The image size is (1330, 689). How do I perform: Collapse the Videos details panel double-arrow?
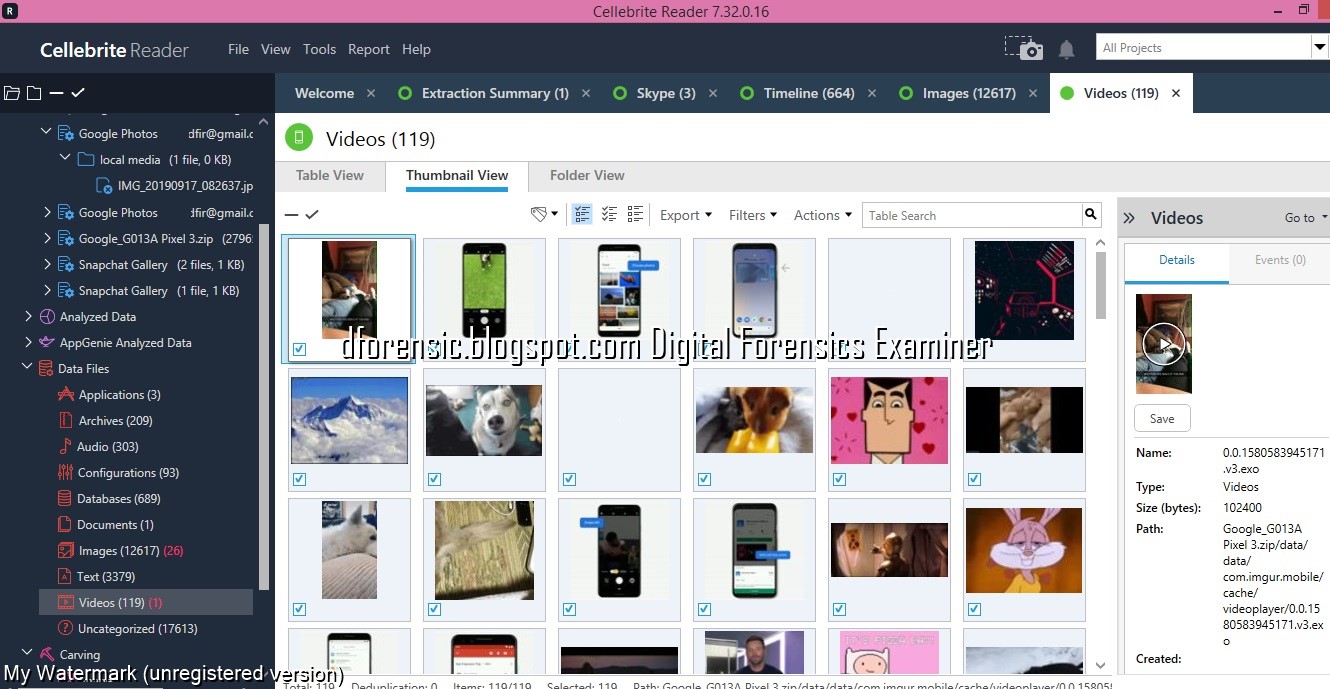(x=1130, y=218)
